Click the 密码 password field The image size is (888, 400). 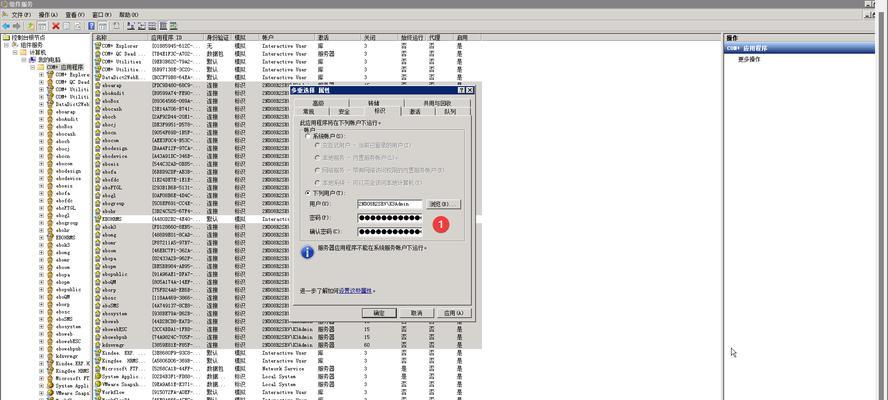pos(390,218)
